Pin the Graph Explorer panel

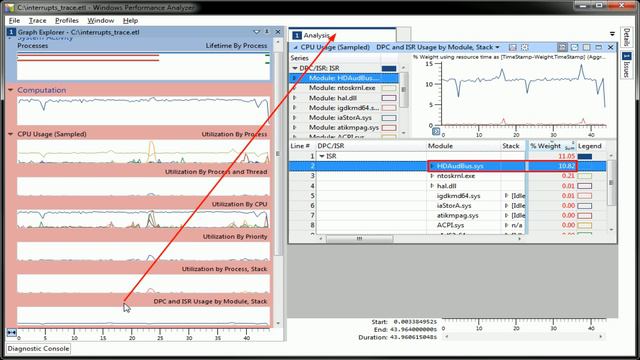(x=267, y=32)
